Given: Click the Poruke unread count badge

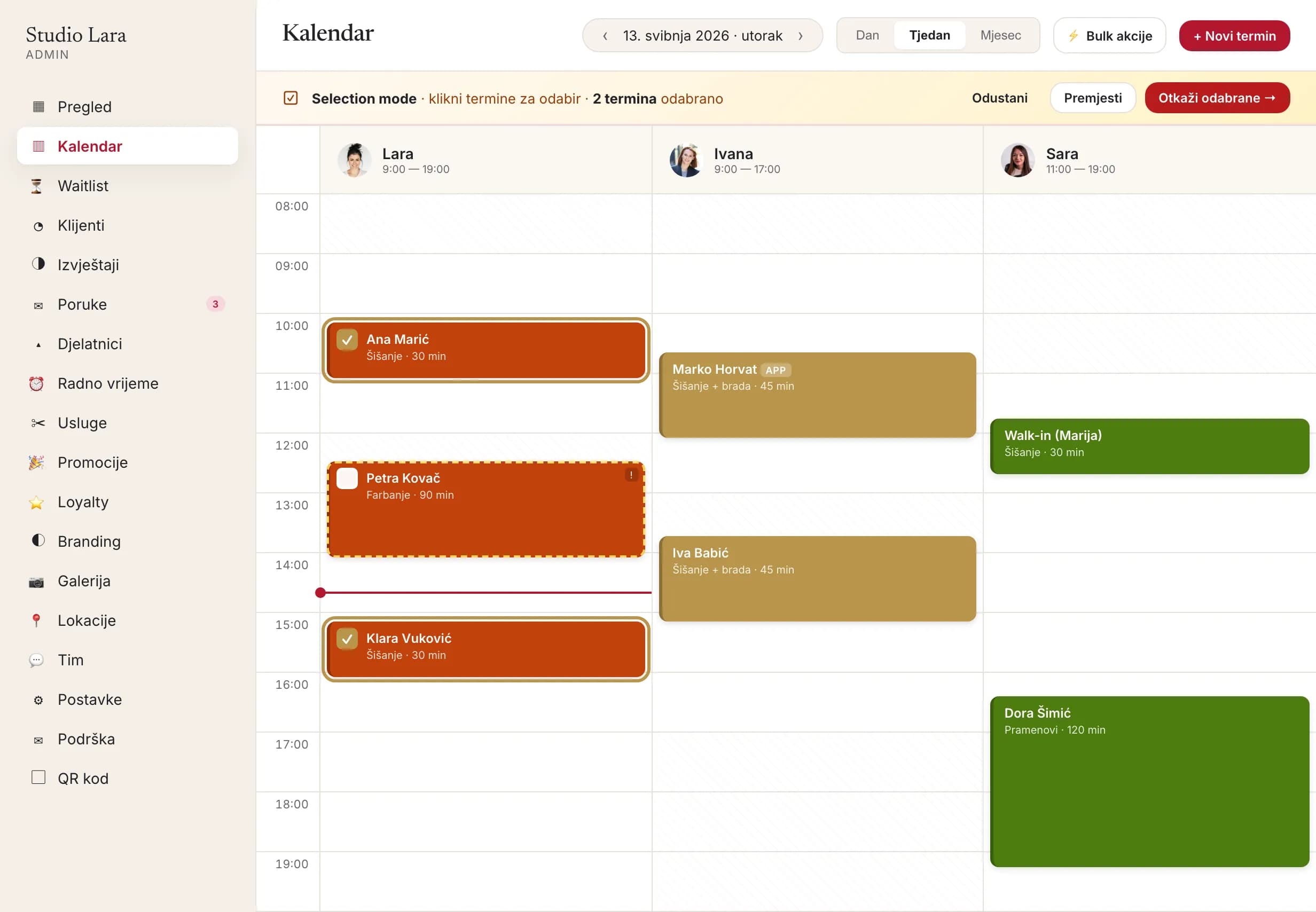Looking at the screenshot, I should click(x=215, y=304).
